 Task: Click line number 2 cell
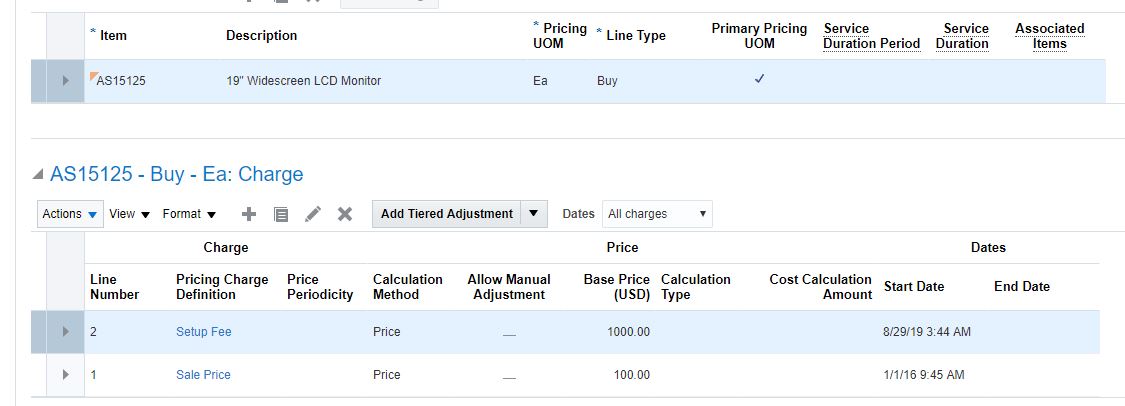pos(93,331)
